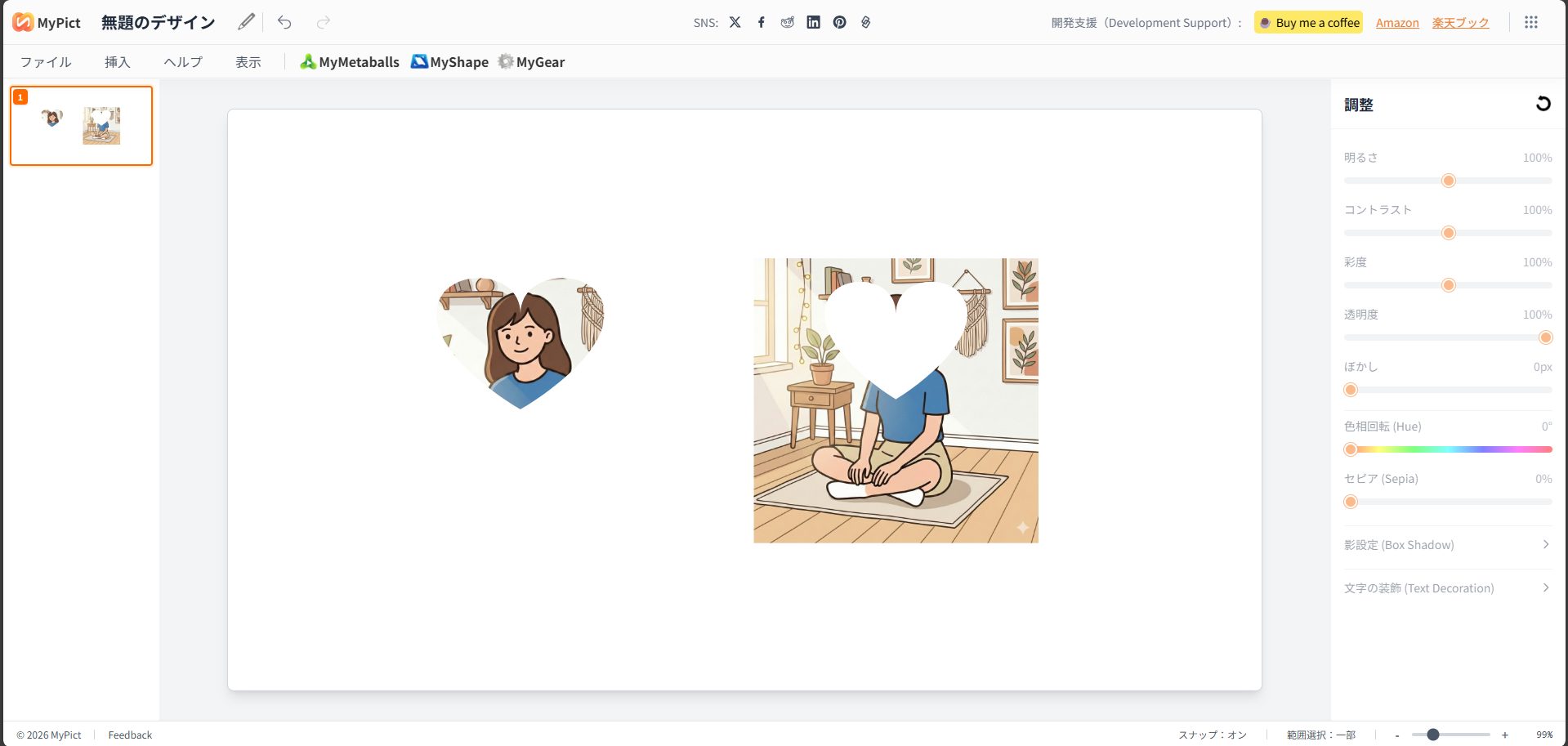Toggle スナップ：オン setting
This screenshot has height=746, width=1568.
tap(1213, 735)
